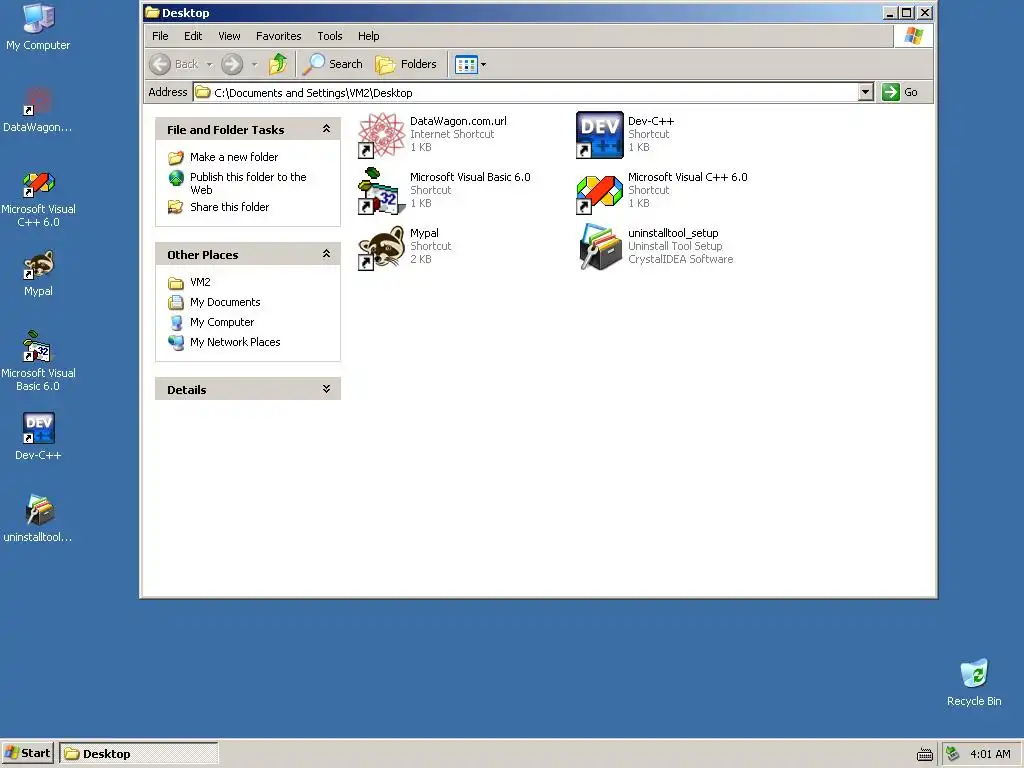The width and height of the screenshot is (1024, 768).
Task: Select Visual Basic 6.0 shortcut icon in Explorer
Action: 381,191
